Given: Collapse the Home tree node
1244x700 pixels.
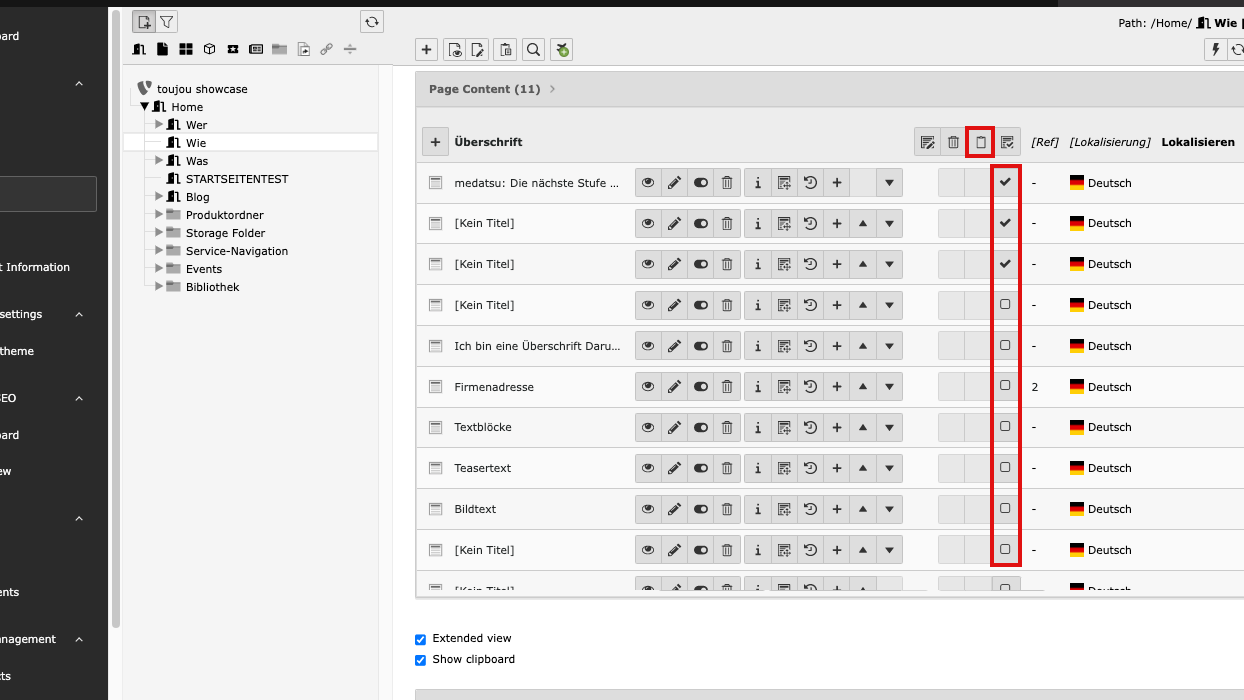Looking at the screenshot, I should (x=144, y=106).
